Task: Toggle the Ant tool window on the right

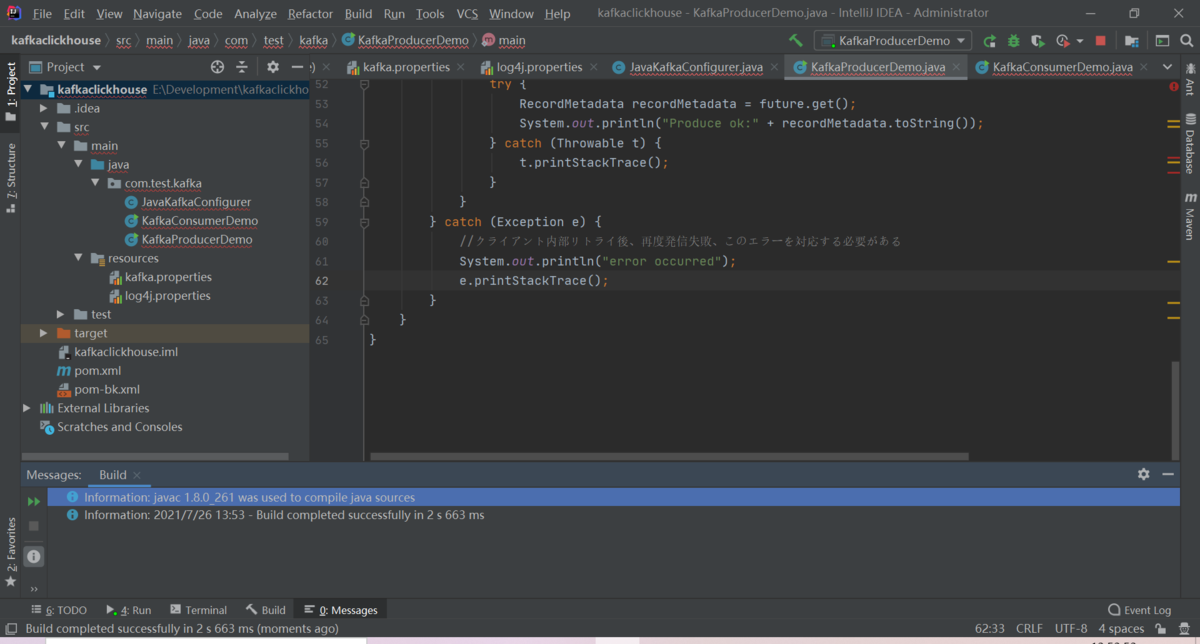Action: [1190, 79]
